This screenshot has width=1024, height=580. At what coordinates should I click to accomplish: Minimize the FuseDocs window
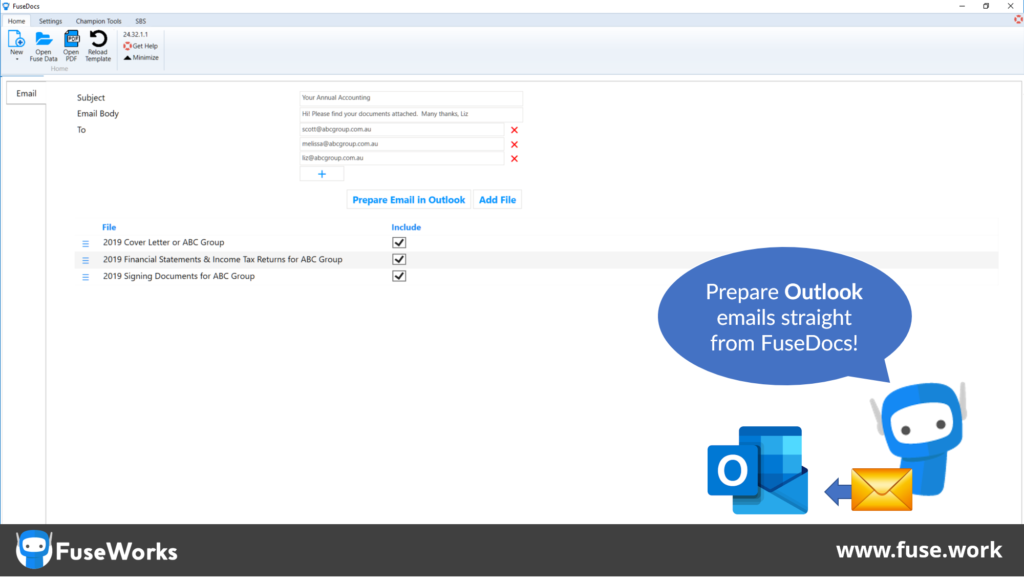pos(962,6)
